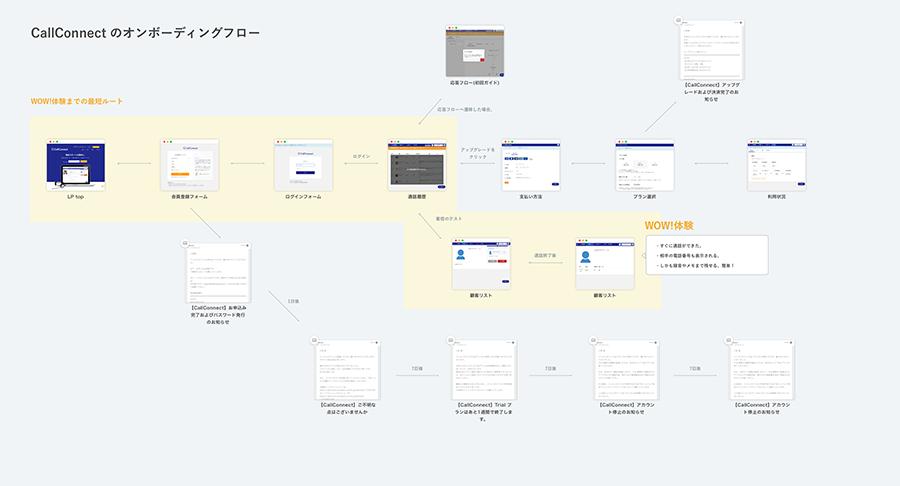
Task: Click the mail icon on the Trial プラン email
Action: [x=451, y=340]
